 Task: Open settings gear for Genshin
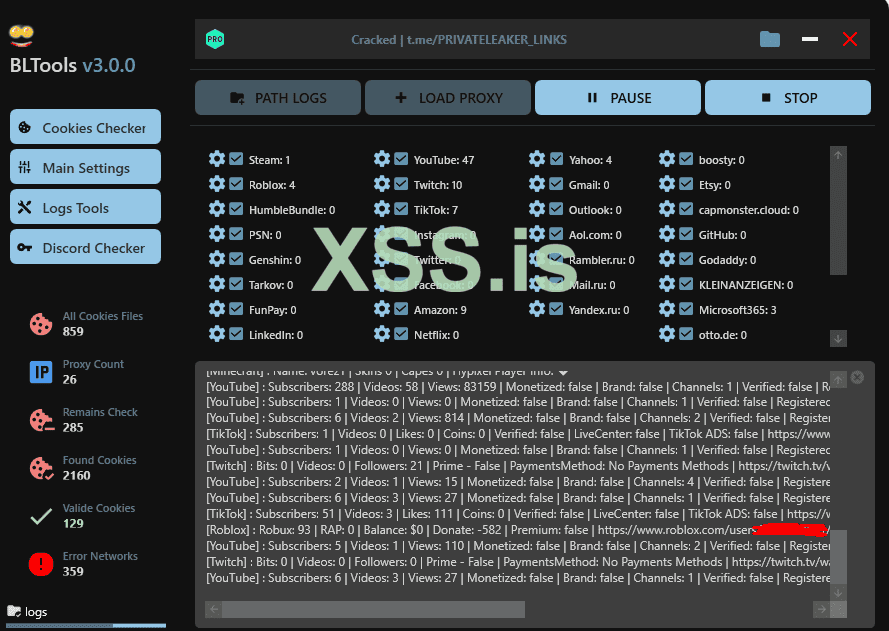pos(217,259)
